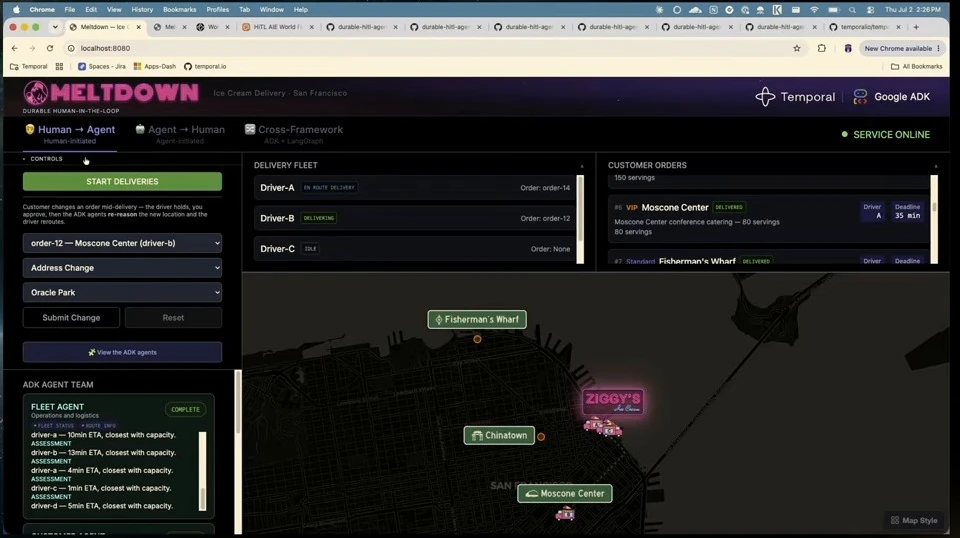The image size is (960, 538).
Task: Open temporal.io bookmark
Action: [x=205, y=66]
